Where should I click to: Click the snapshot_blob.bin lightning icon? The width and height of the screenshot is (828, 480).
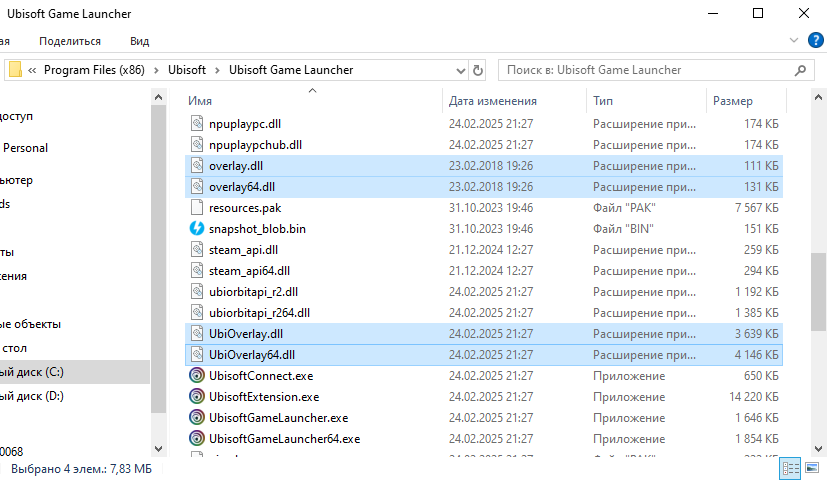(x=197, y=229)
